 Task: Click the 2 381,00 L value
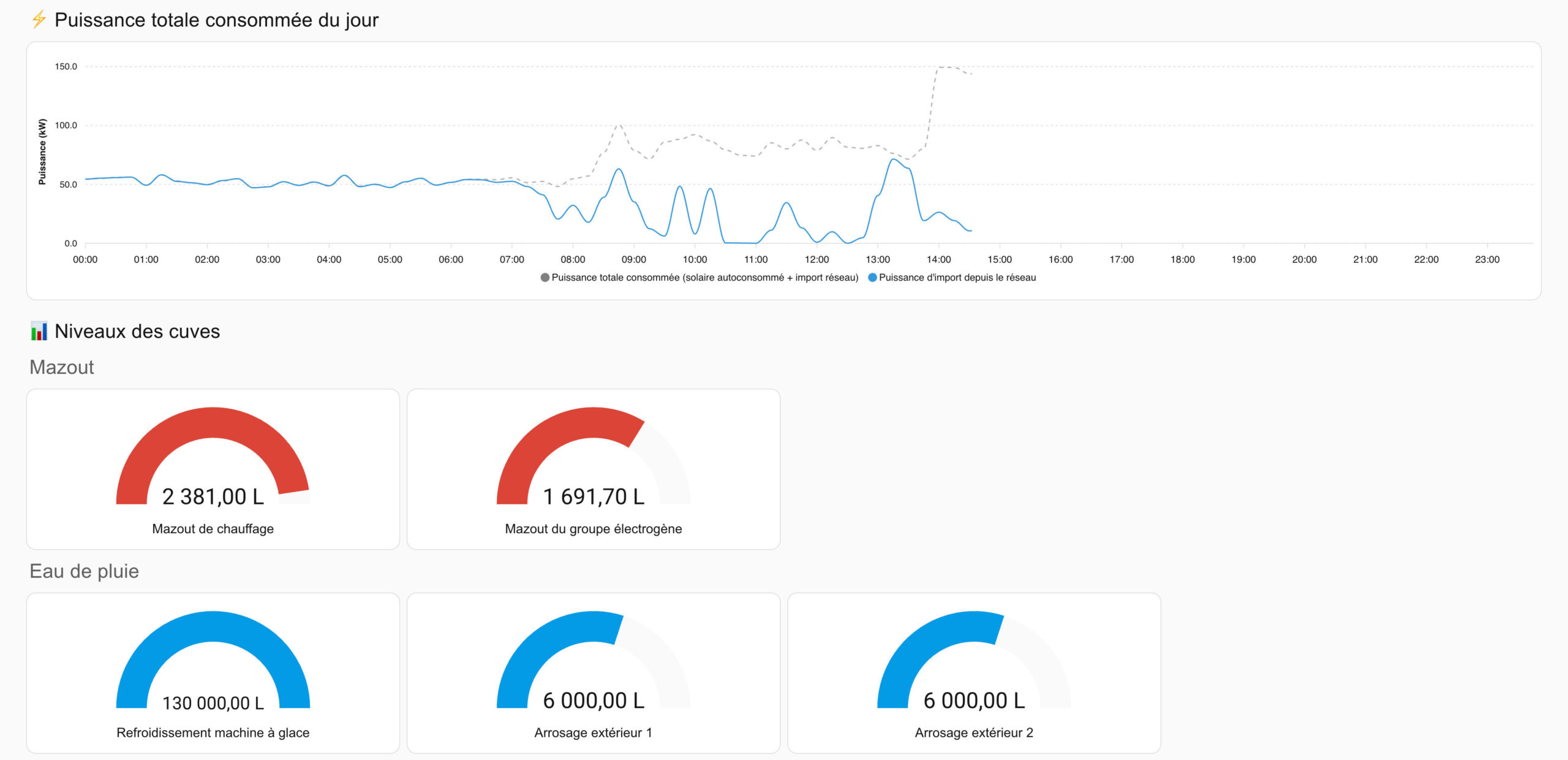click(x=213, y=496)
